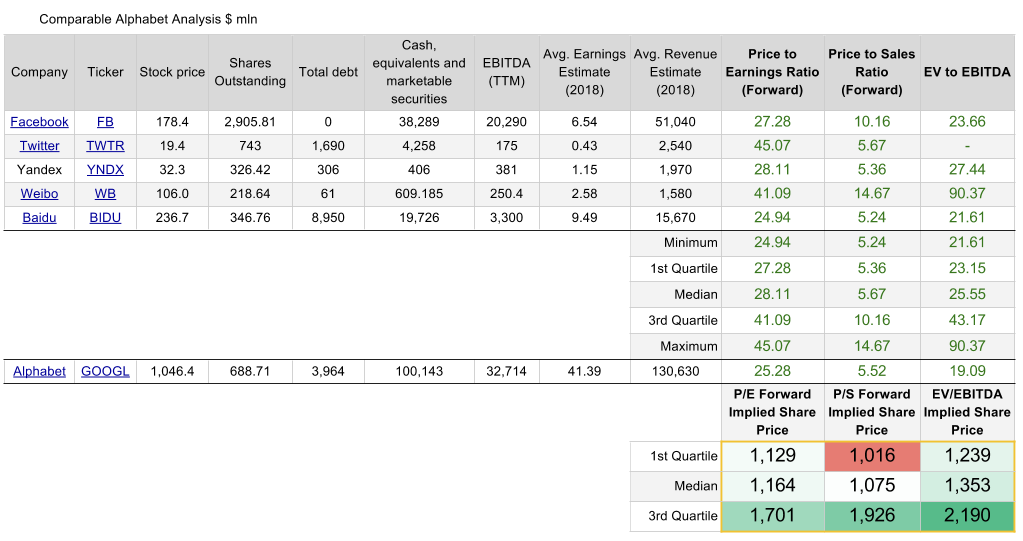Click the FB ticker link
Viewport: 1023px width, 541px height.
(x=105, y=122)
